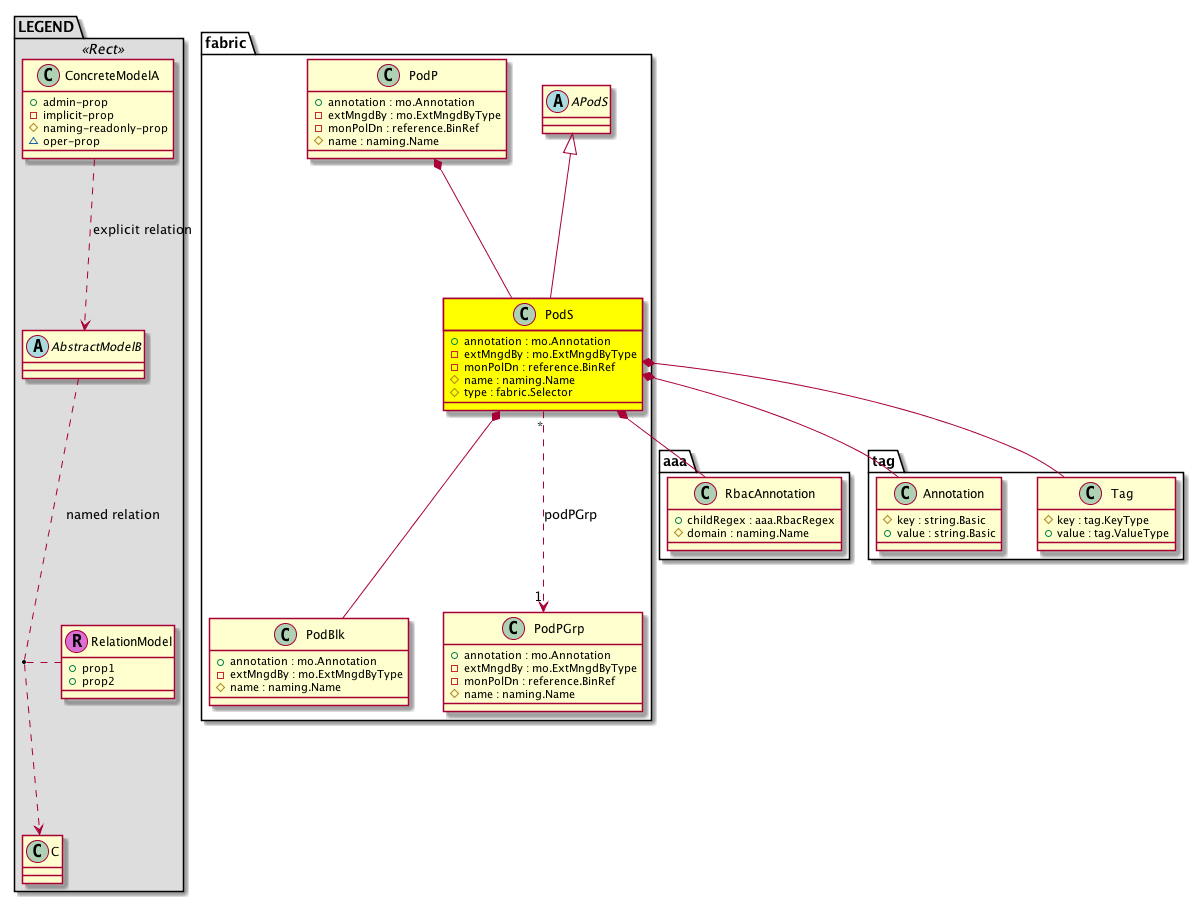Click the 'explicit relation' label
This screenshot has width=1204, height=902.
point(141,230)
